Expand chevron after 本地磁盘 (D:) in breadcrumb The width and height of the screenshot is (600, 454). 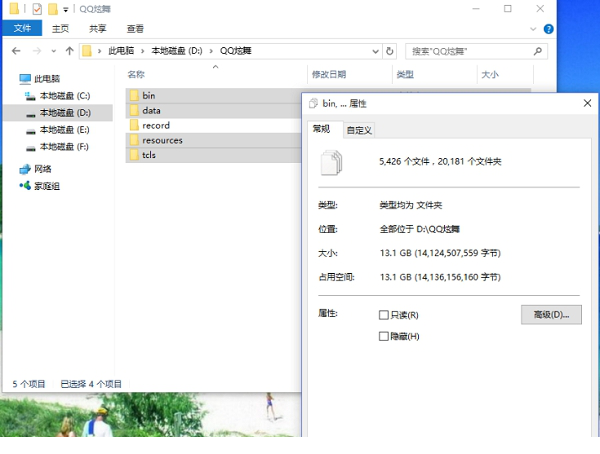(211, 51)
